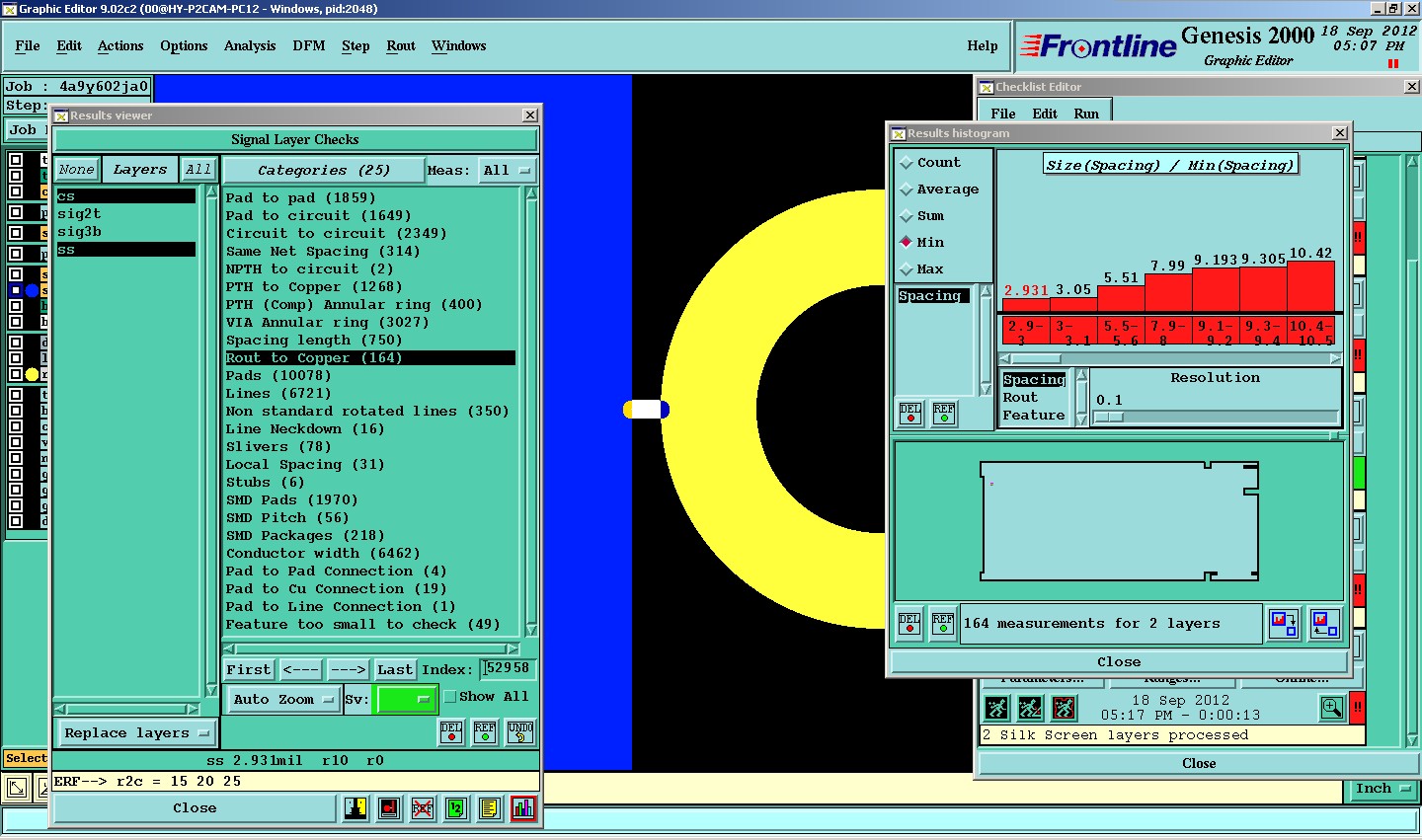Click the Resolution slider handle
1422x840 pixels.
coord(1109,418)
